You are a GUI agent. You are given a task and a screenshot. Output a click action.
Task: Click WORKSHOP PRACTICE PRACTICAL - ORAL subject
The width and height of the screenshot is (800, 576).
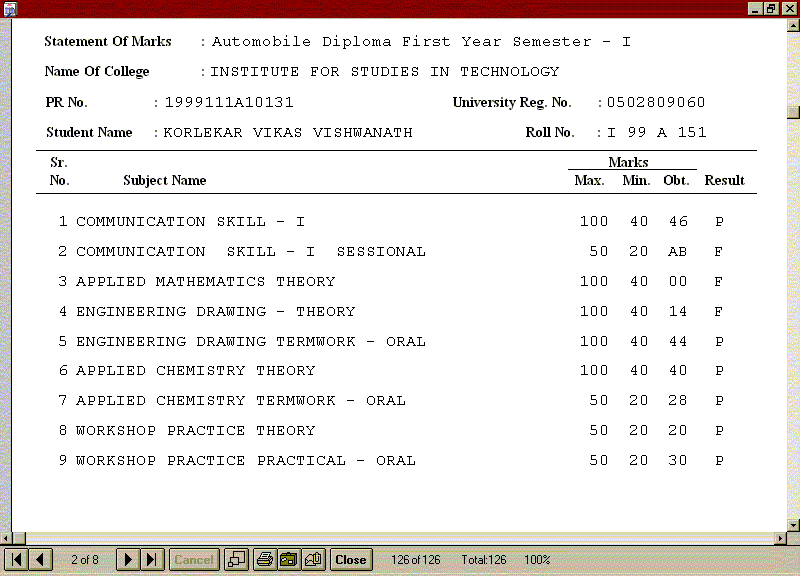(x=245, y=461)
